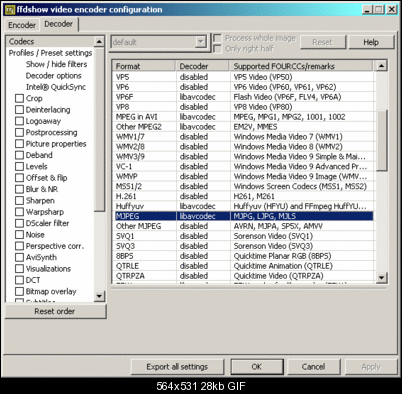Viewport: 402px width, 394px height.
Task: Open decoder cell for VP8
Action: click(x=203, y=107)
